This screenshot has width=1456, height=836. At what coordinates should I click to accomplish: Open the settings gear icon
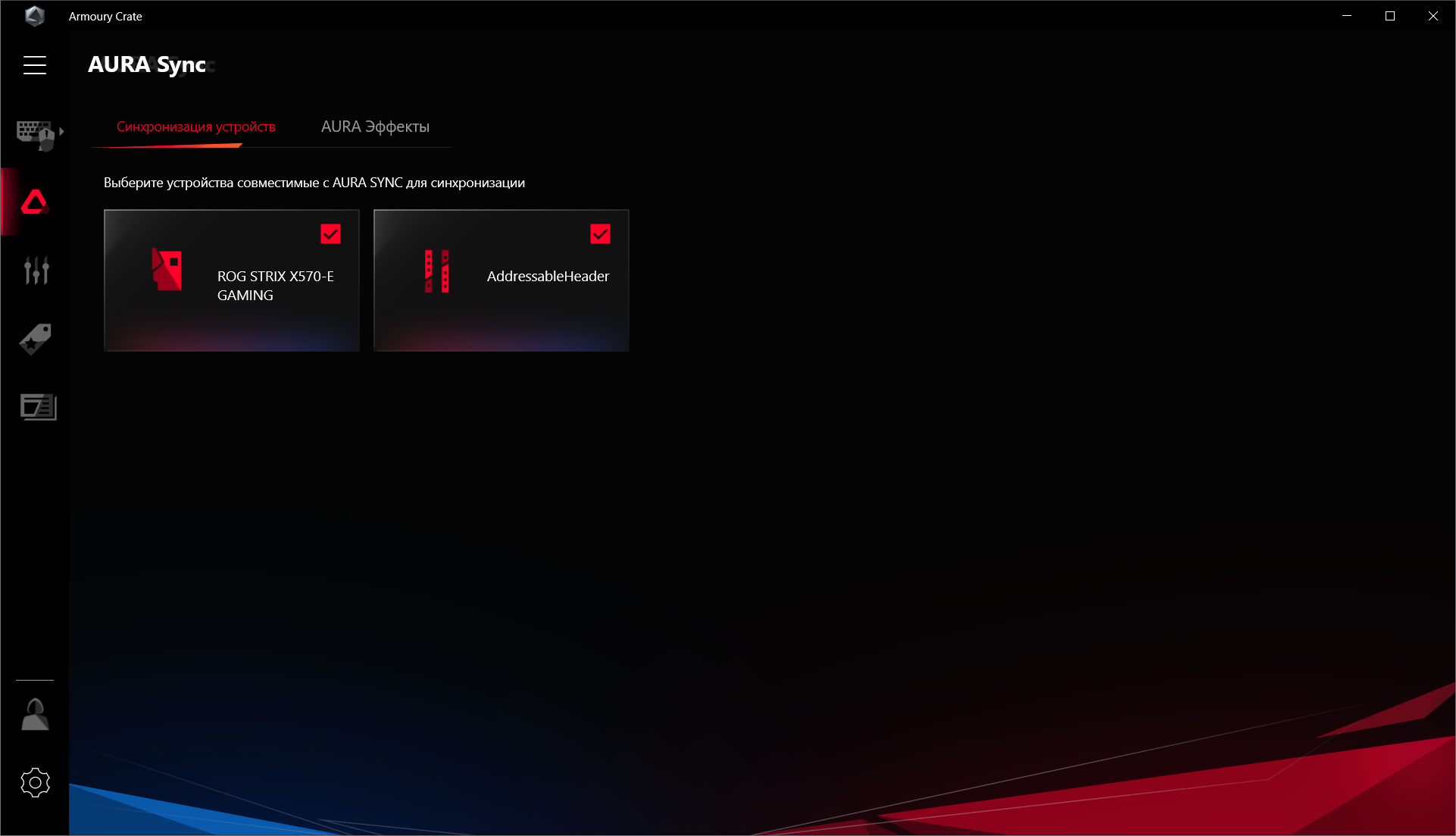tap(35, 782)
